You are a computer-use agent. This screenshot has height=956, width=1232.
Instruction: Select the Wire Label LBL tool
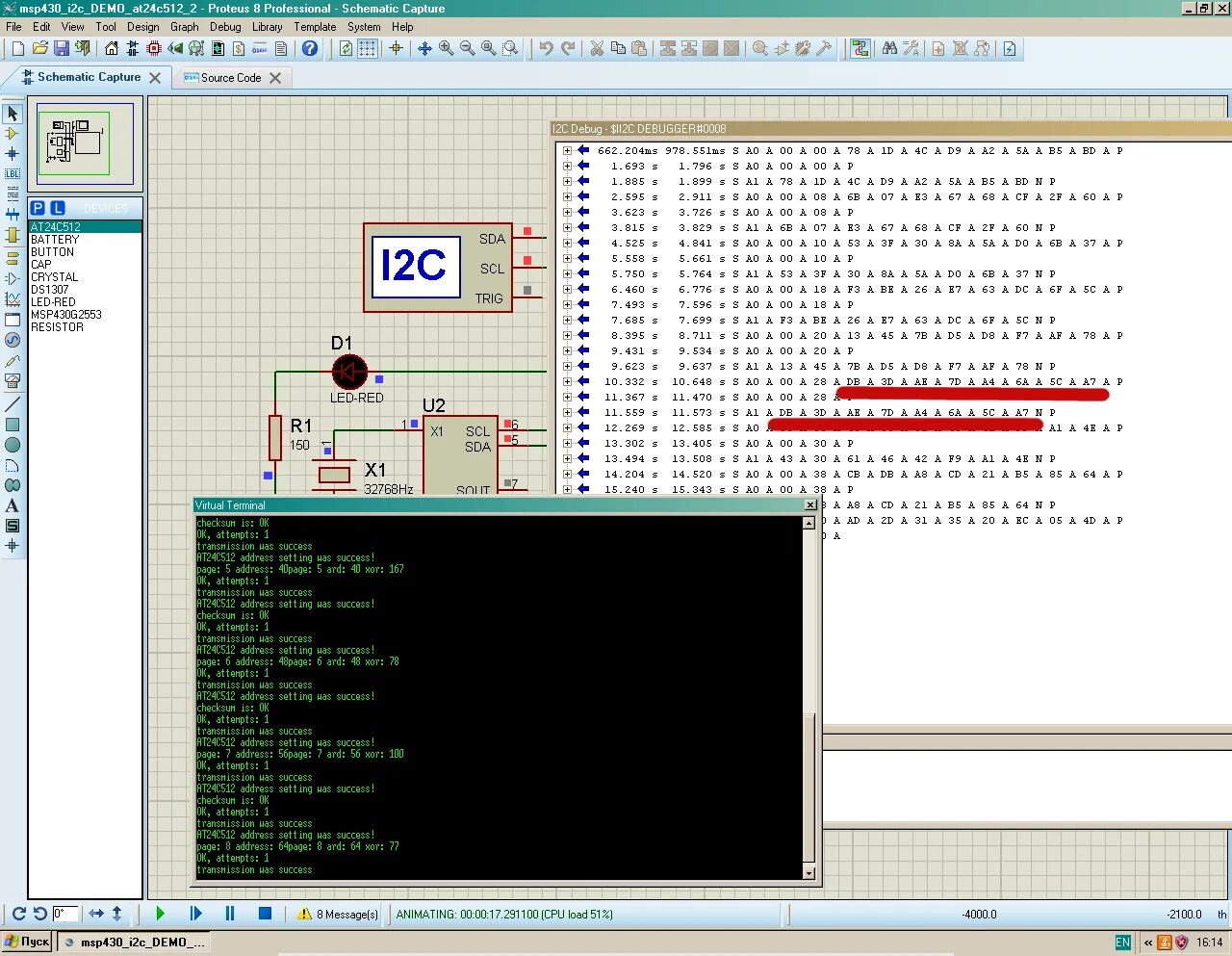(13, 173)
